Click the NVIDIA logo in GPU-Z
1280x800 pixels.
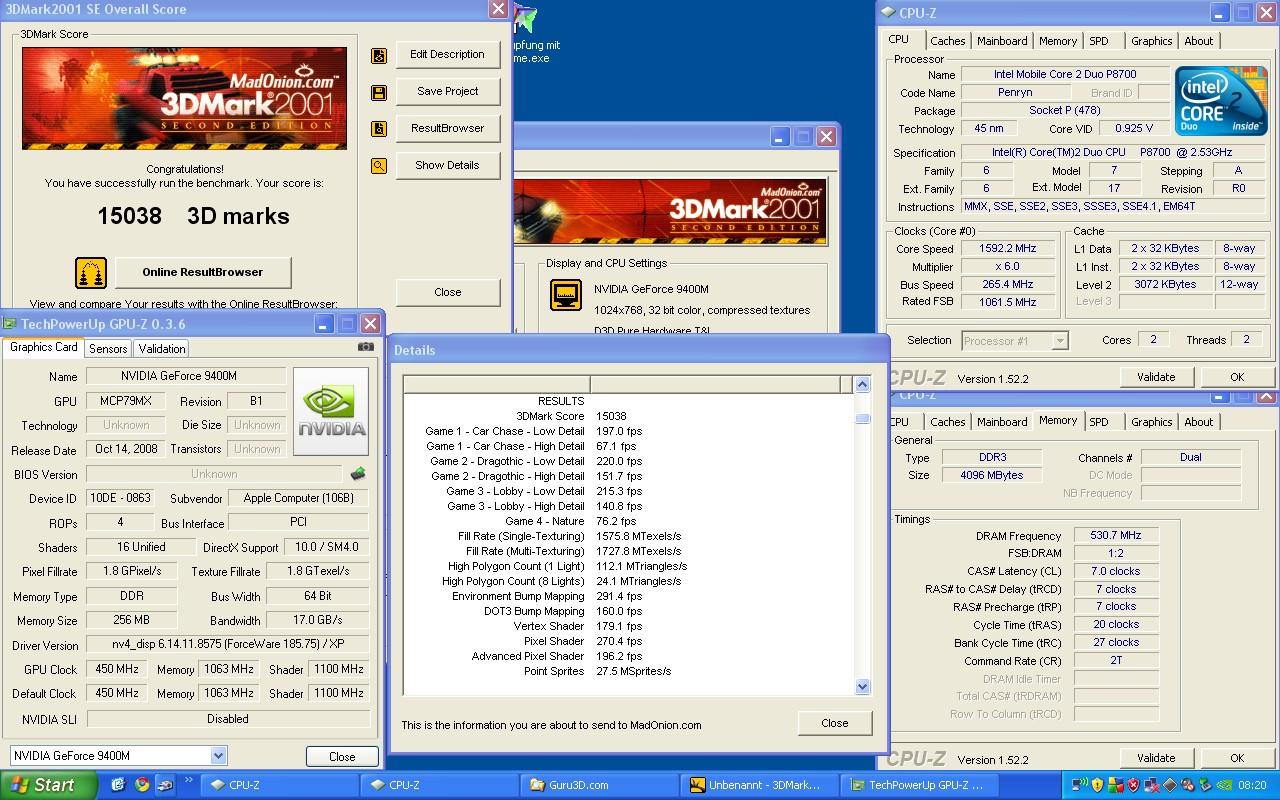331,411
